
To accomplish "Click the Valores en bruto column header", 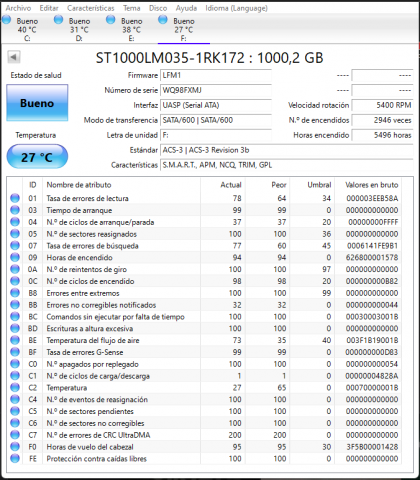I will 368,185.
